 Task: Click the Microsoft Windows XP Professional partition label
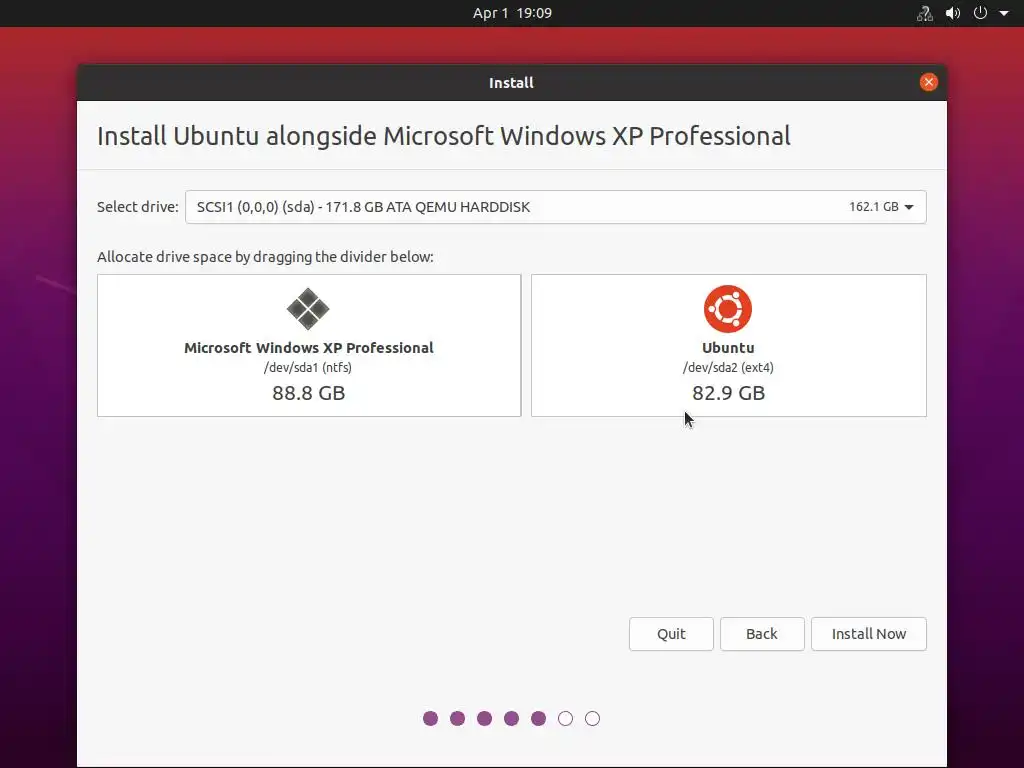click(309, 347)
